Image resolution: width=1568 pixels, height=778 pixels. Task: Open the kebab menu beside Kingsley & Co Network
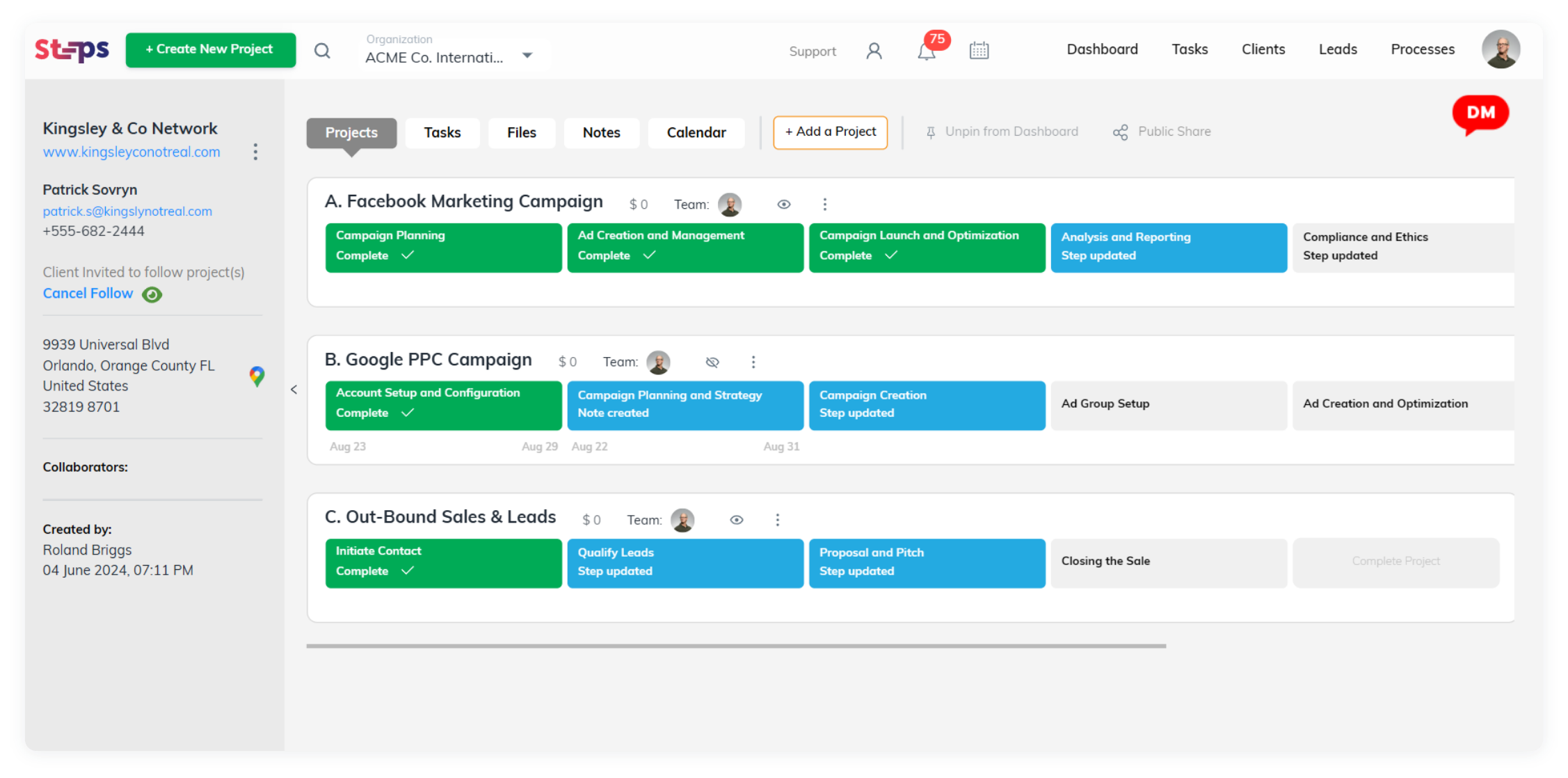[255, 152]
